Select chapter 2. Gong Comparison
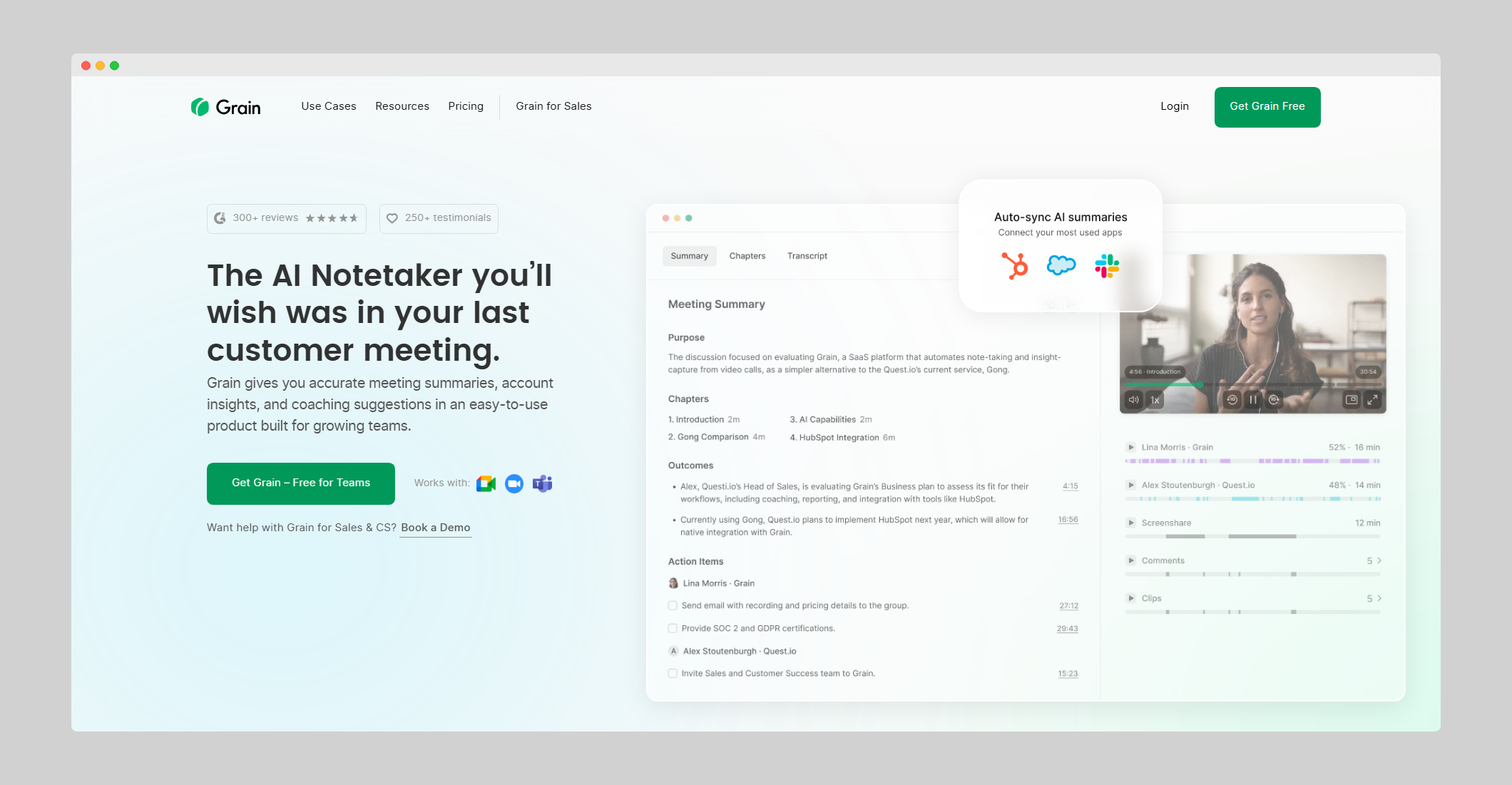Screen dimensions: 1512x785 coord(717,437)
